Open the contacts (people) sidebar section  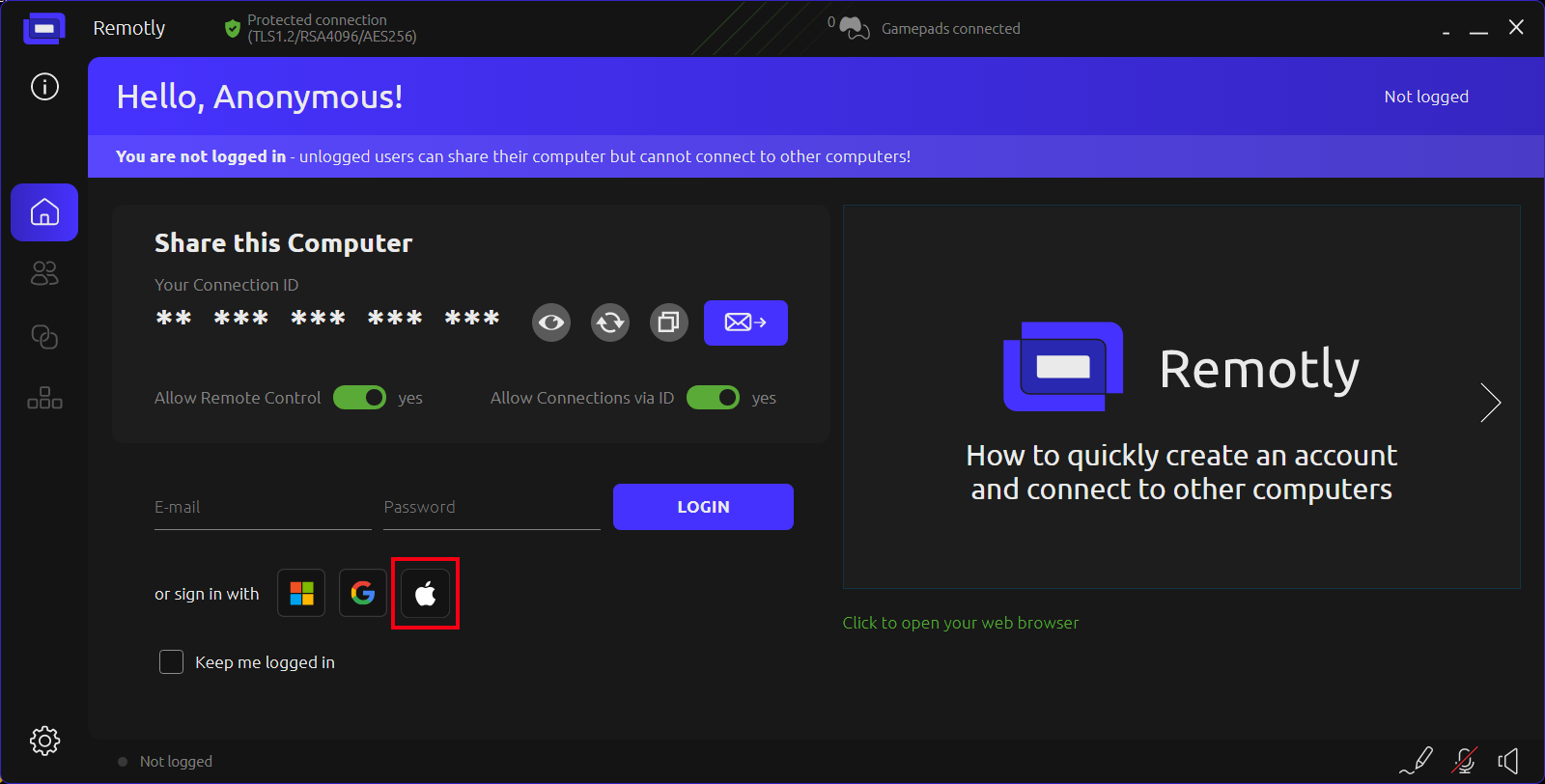click(x=44, y=274)
